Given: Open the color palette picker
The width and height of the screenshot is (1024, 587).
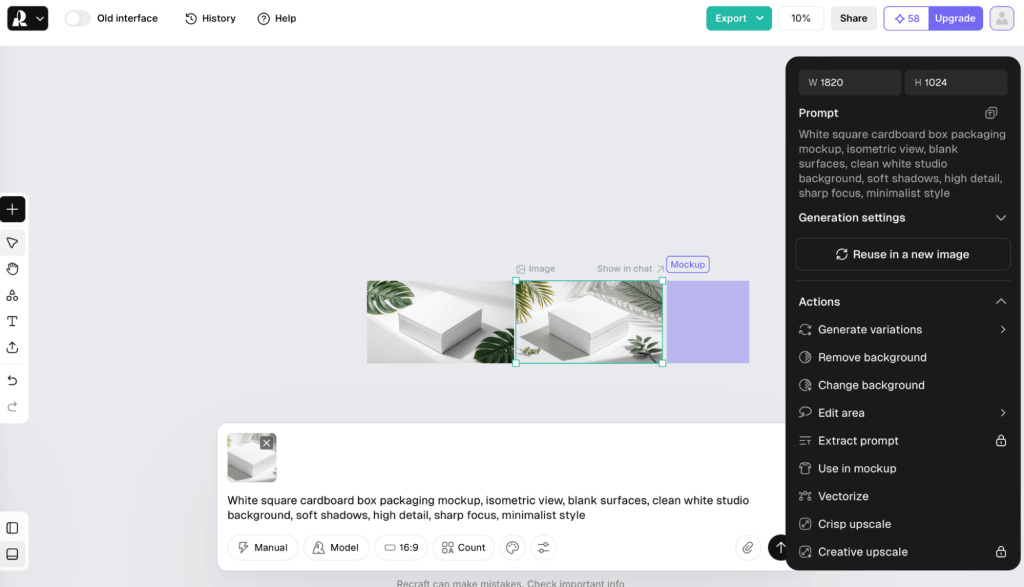Looking at the screenshot, I should tap(512, 547).
